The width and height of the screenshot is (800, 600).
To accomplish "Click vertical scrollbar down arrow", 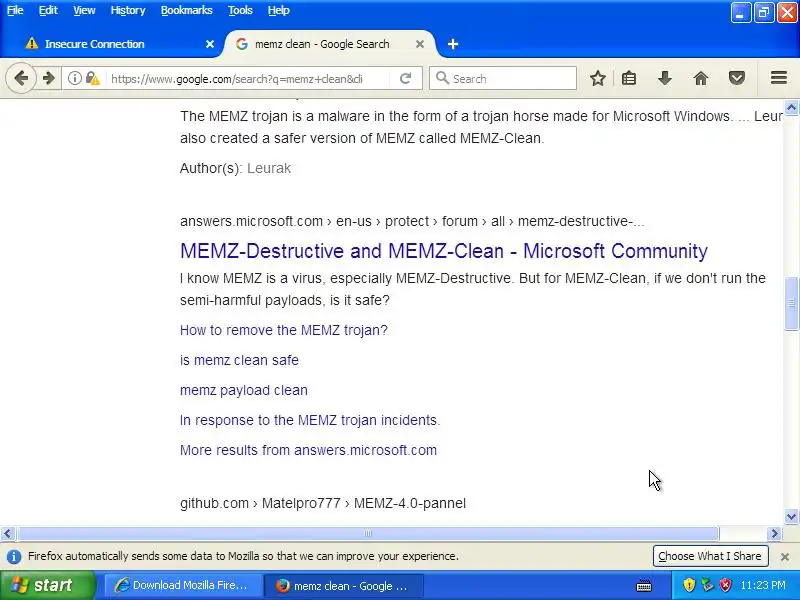I will [x=791, y=516].
